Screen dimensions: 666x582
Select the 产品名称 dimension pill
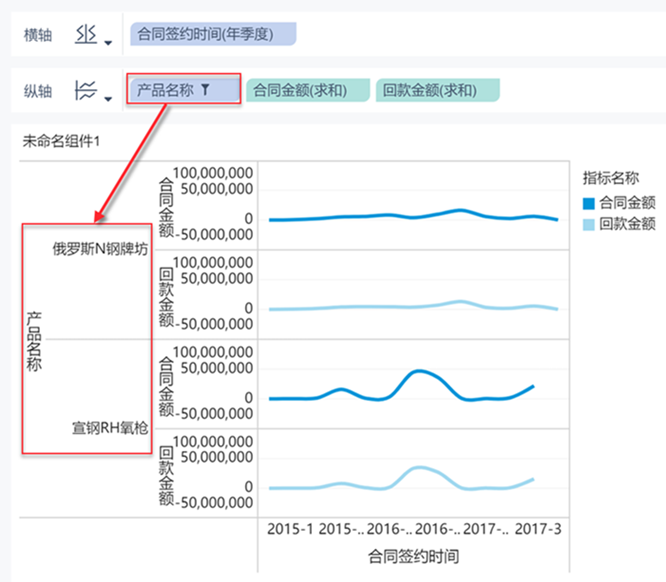coord(184,90)
